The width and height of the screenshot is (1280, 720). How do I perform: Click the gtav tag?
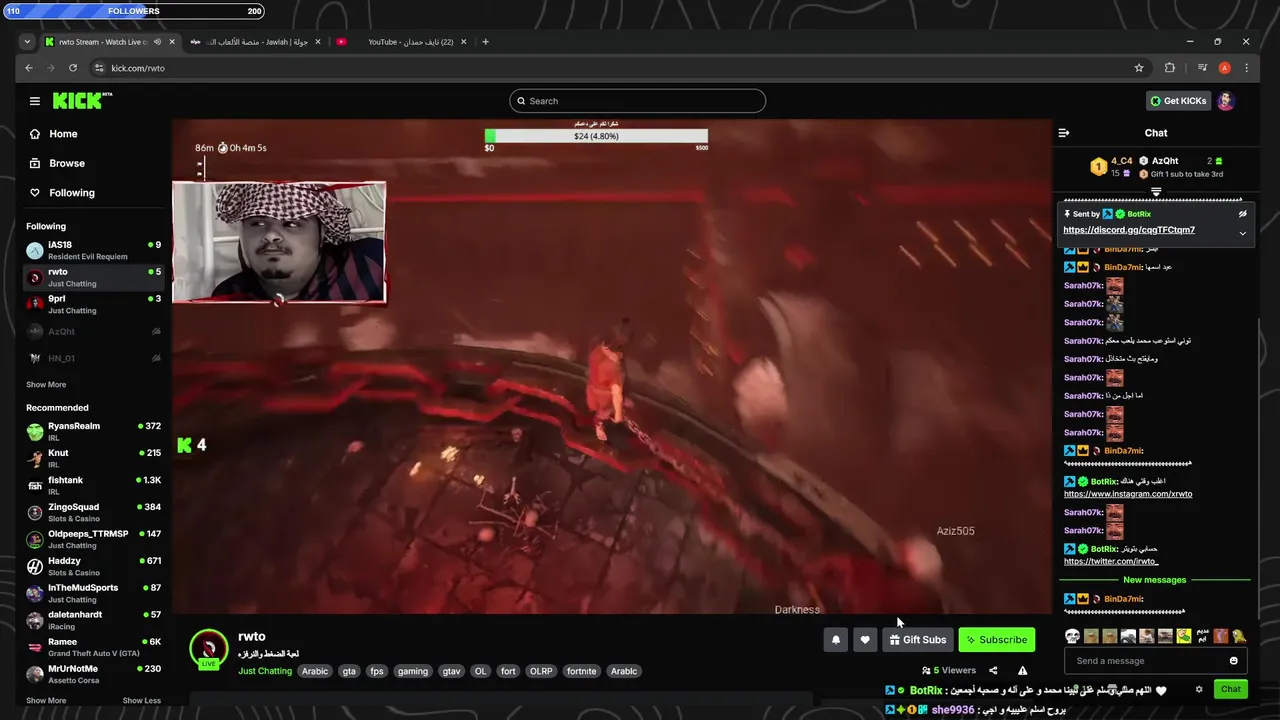coord(451,671)
